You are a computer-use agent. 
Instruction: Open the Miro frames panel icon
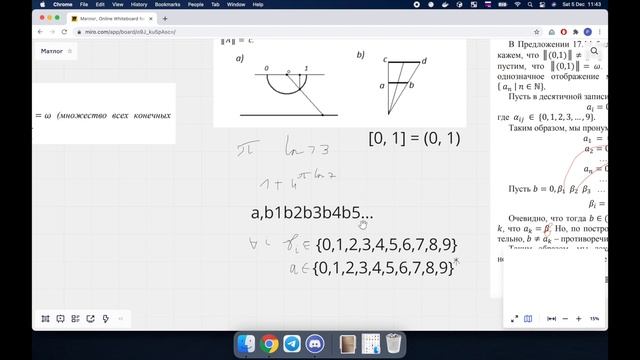(x=45, y=319)
